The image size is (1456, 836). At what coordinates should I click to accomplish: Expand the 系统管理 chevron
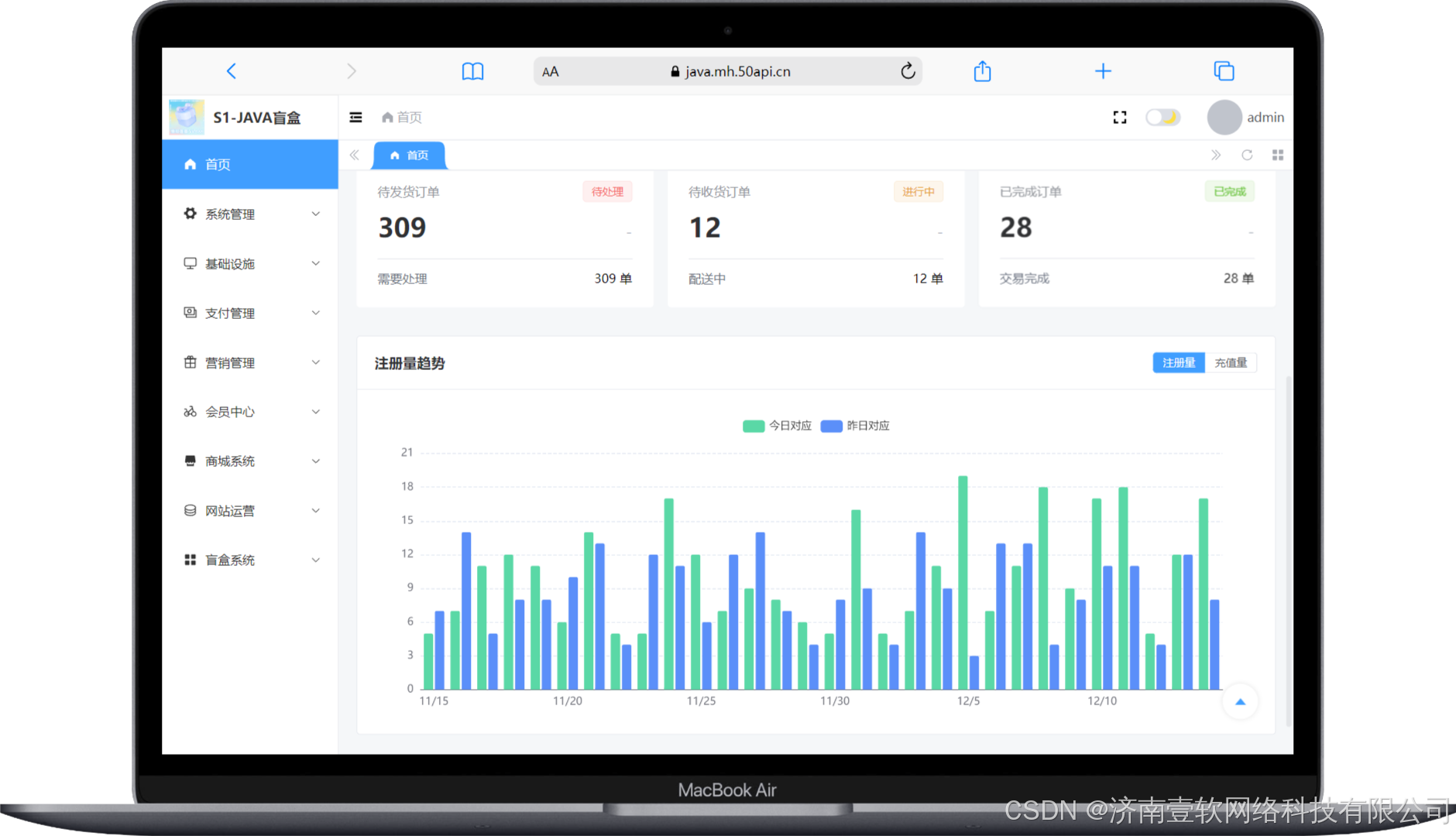pyautogui.click(x=316, y=214)
